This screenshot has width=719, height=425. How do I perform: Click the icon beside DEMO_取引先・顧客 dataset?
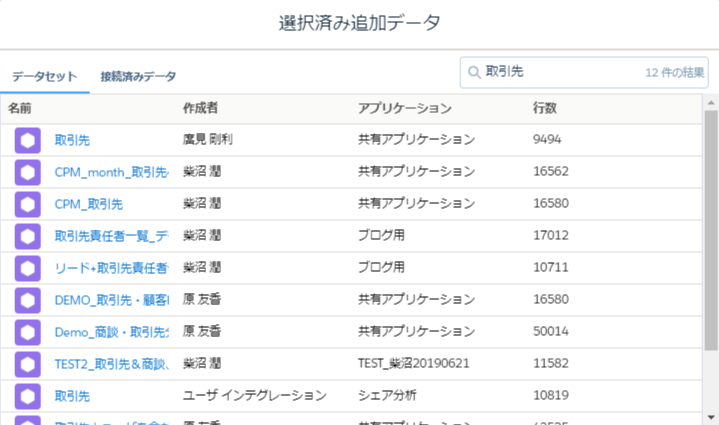[x=28, y=300]
